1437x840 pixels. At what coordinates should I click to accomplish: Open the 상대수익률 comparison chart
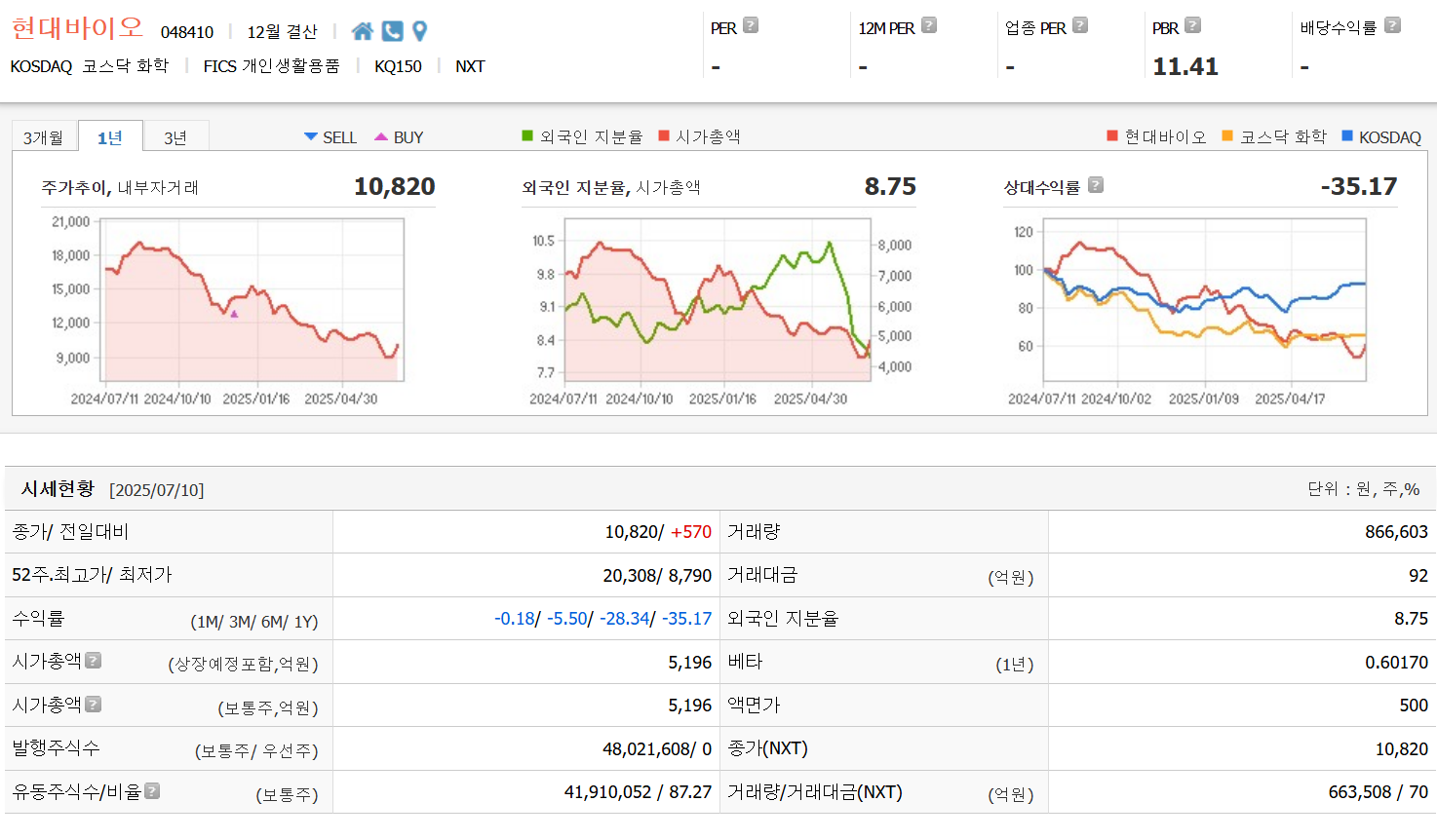[x=1204, y=299]
